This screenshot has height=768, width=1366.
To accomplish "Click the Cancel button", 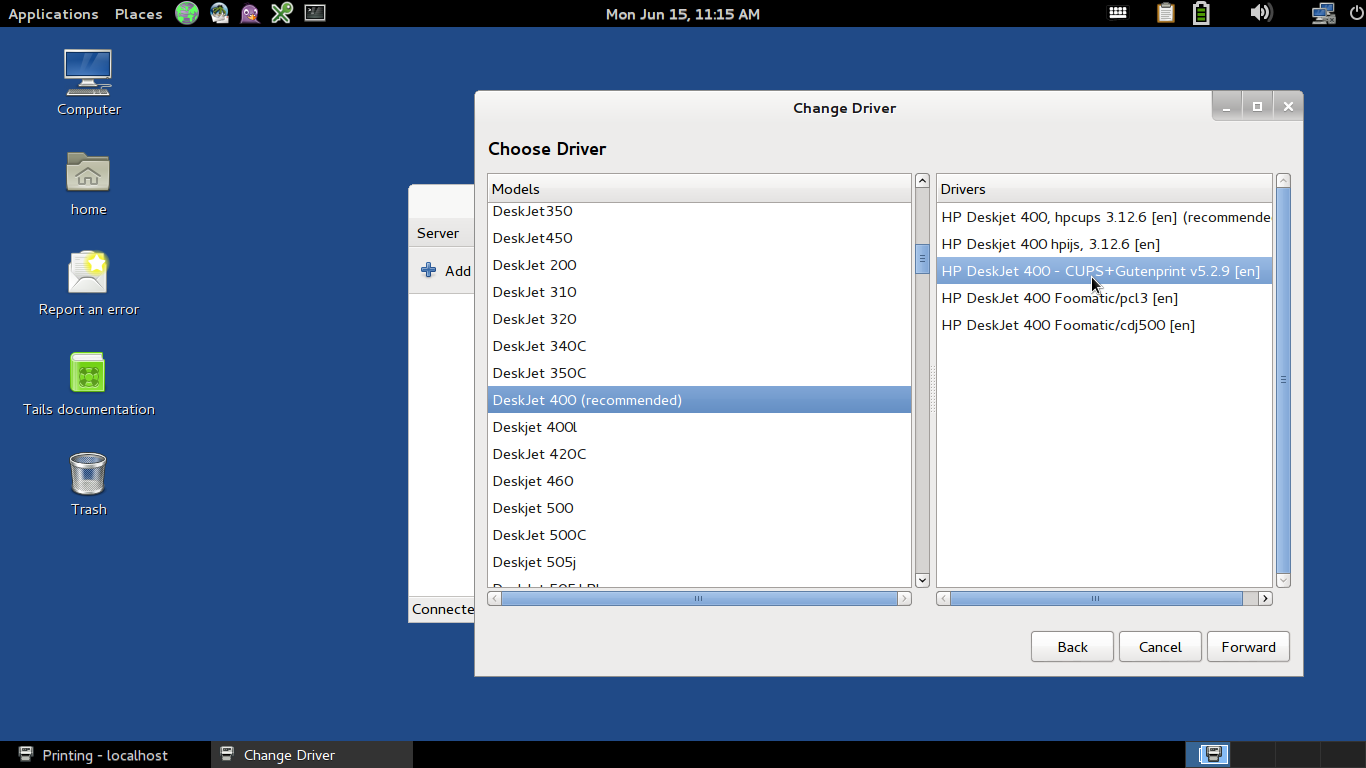I will tap(1160, 647).
